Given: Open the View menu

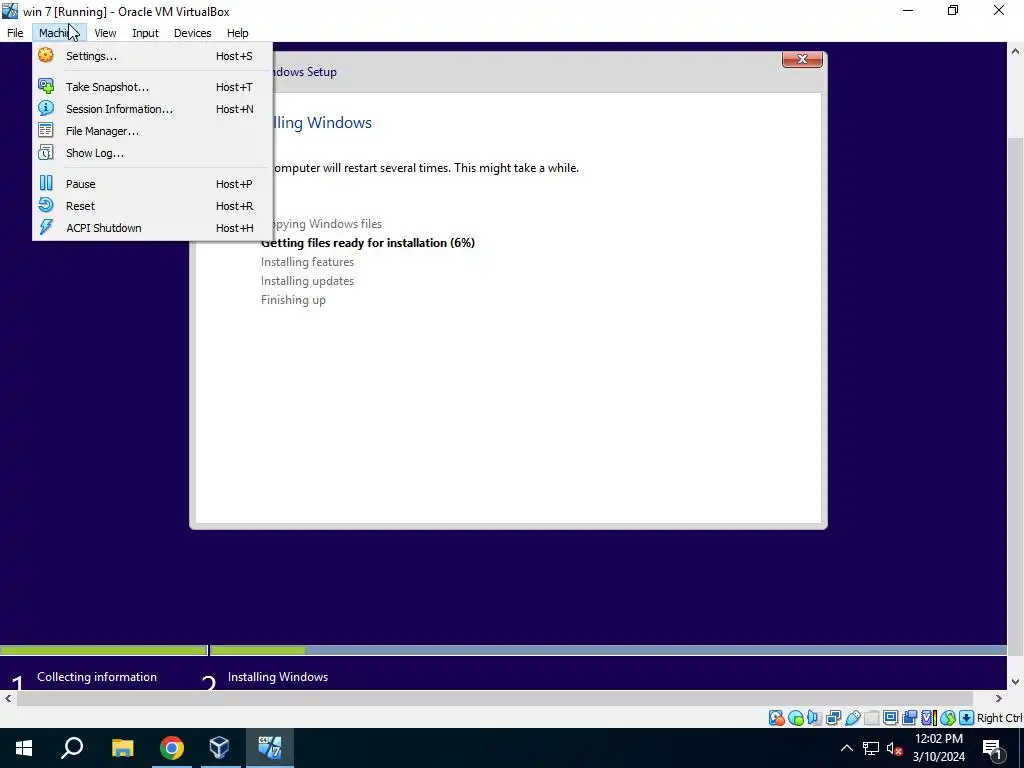Looking at the screenshot, I should [x=105, y=33].
